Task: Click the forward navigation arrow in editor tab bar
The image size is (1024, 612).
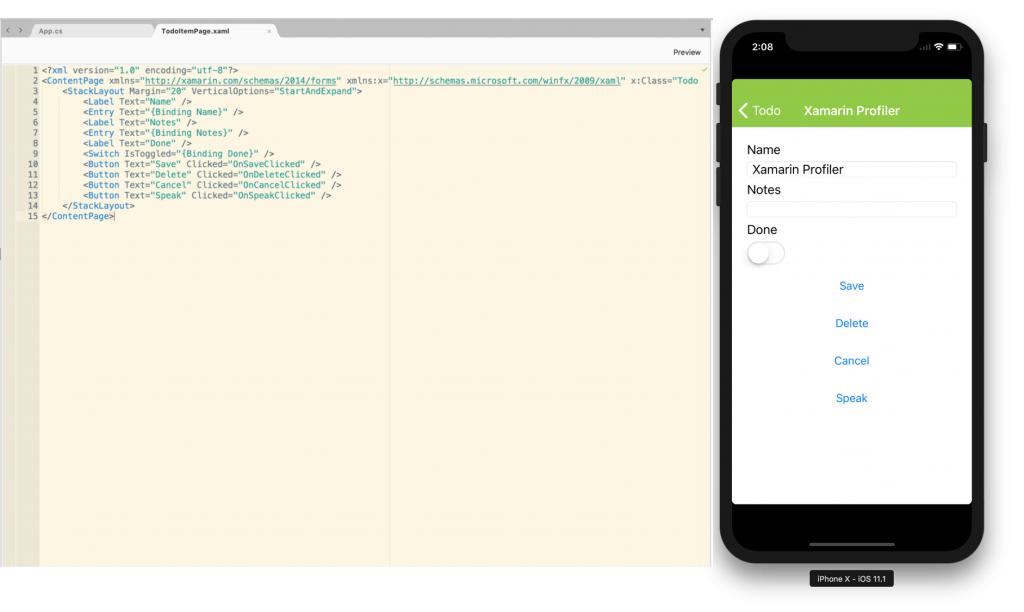Action: tap(20, 31)
